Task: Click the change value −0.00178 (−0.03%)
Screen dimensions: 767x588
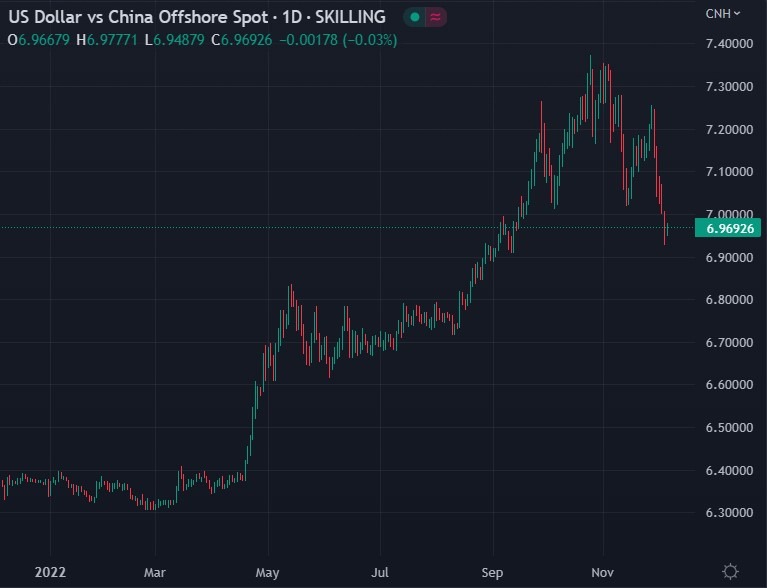Action: 338,40
